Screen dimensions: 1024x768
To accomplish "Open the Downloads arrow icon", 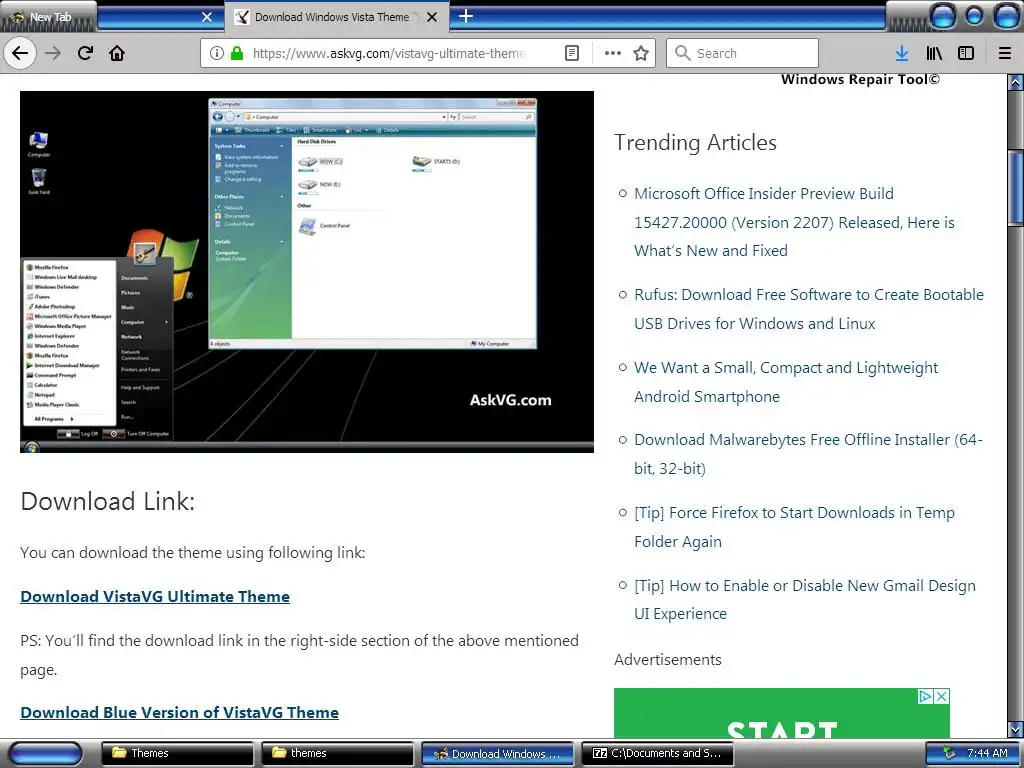I will click(x=902, y=53).
